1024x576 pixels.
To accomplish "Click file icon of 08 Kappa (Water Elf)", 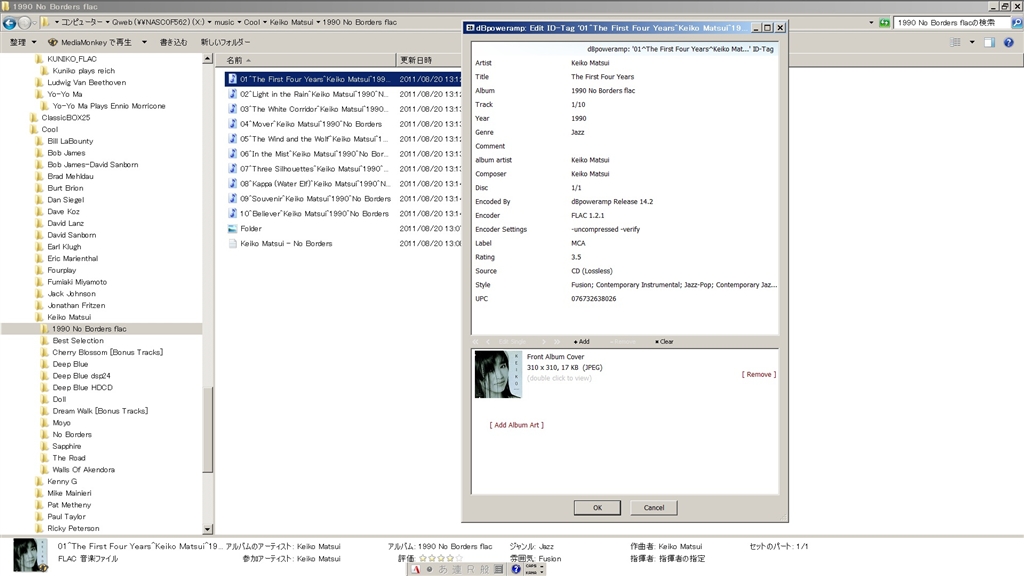I will (x=232, y=184).
